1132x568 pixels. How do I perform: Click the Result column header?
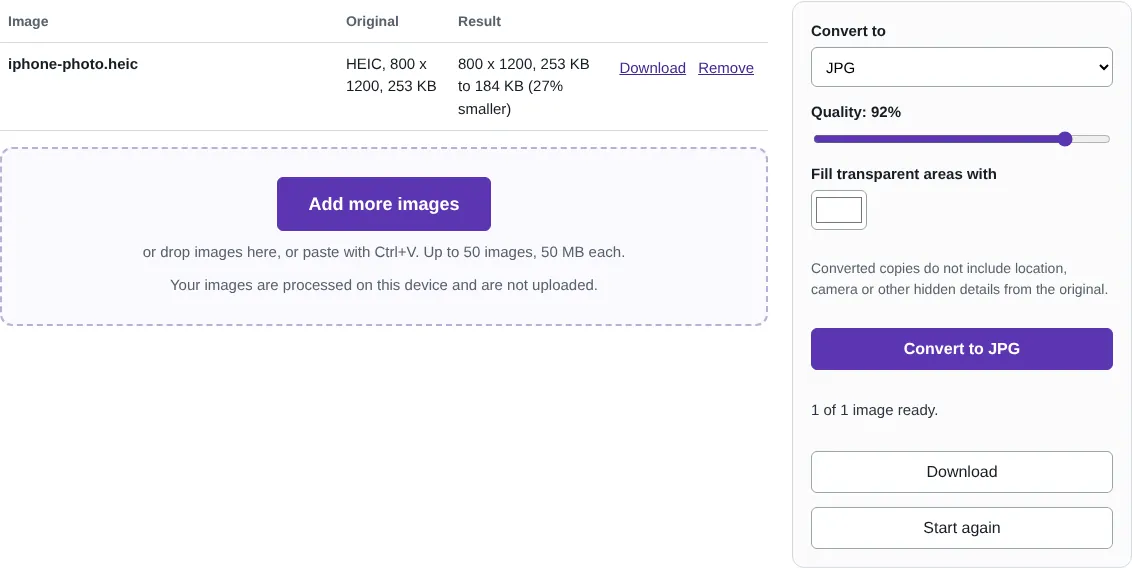tap(479, 21)
